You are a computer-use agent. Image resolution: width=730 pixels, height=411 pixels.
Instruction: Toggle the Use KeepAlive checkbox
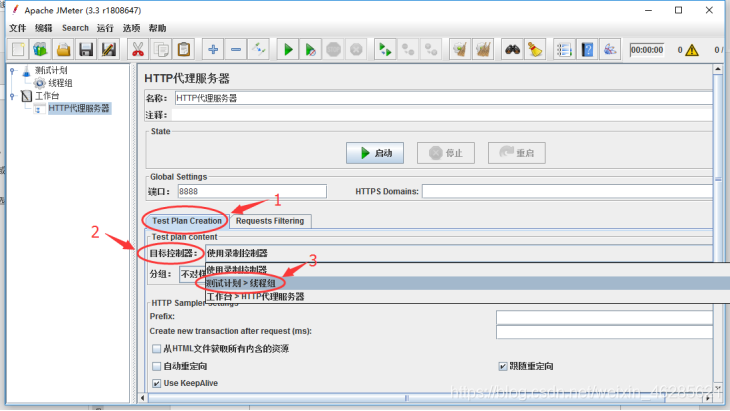pos(156,384)
